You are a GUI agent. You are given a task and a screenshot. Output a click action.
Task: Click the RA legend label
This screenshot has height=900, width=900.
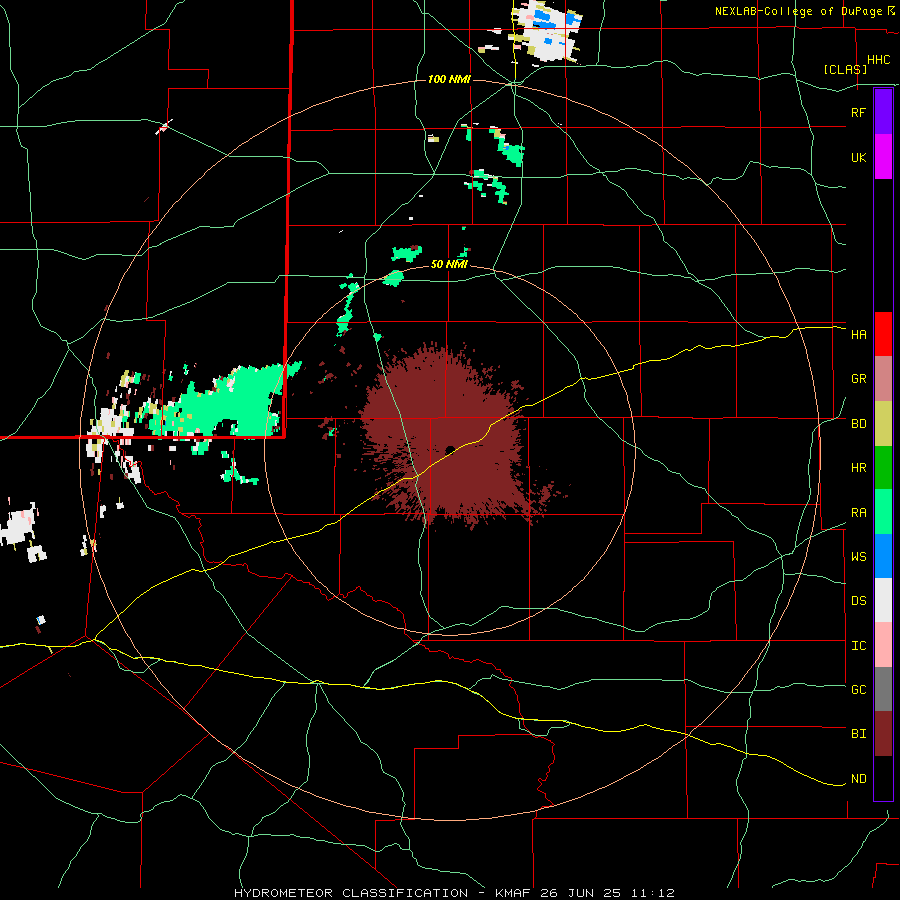(x=858, y=513)
